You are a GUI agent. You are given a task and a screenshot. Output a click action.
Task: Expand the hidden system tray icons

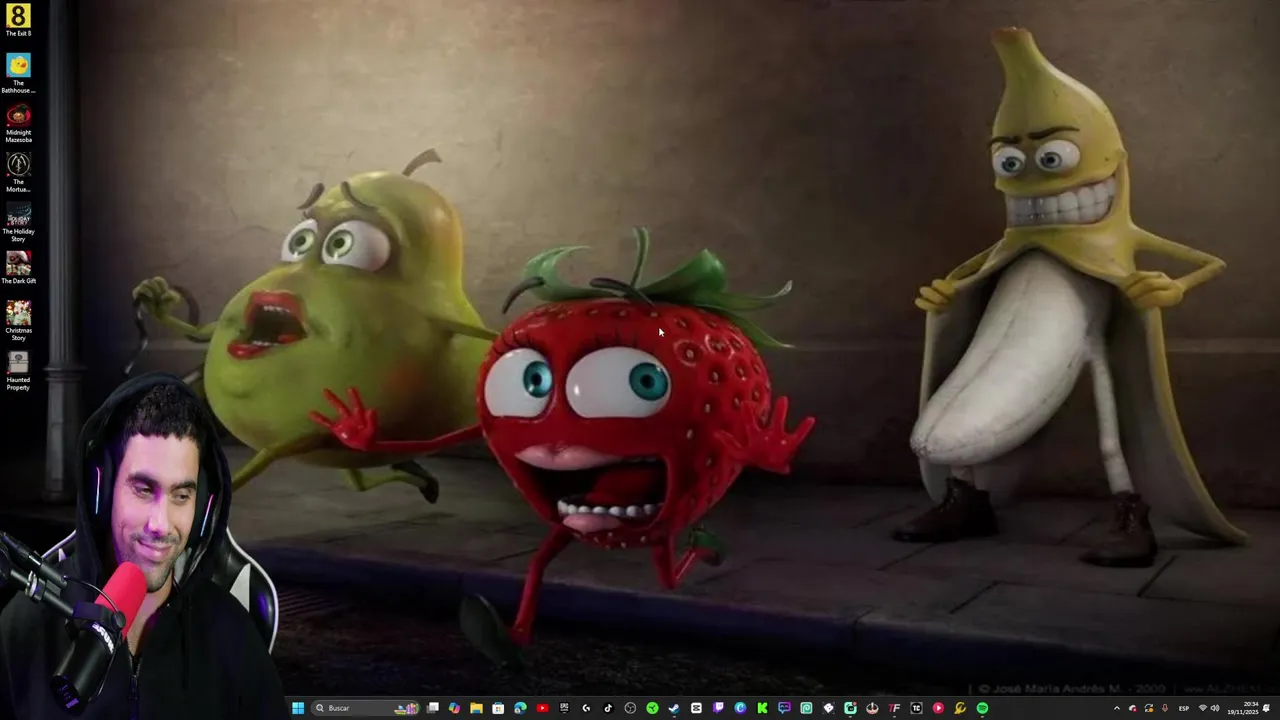click(1117, 708)
